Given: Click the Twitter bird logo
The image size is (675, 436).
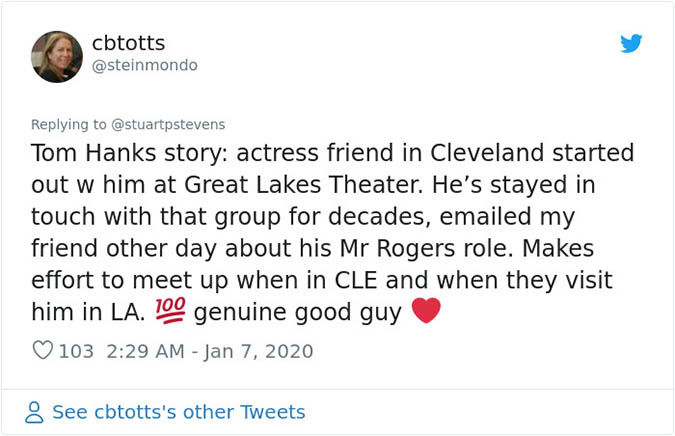Looking at the screenshot, I should (x=631, y=44).
